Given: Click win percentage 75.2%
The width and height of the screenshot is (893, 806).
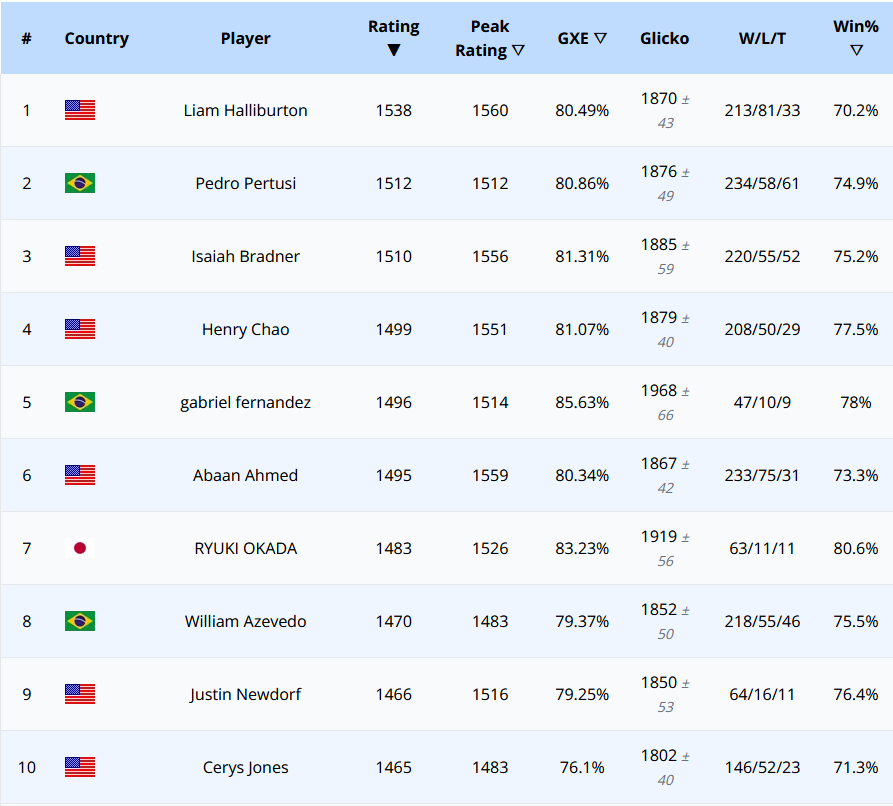Looking at the screenshot, I should pyautogui.click(x=856, y=256).
